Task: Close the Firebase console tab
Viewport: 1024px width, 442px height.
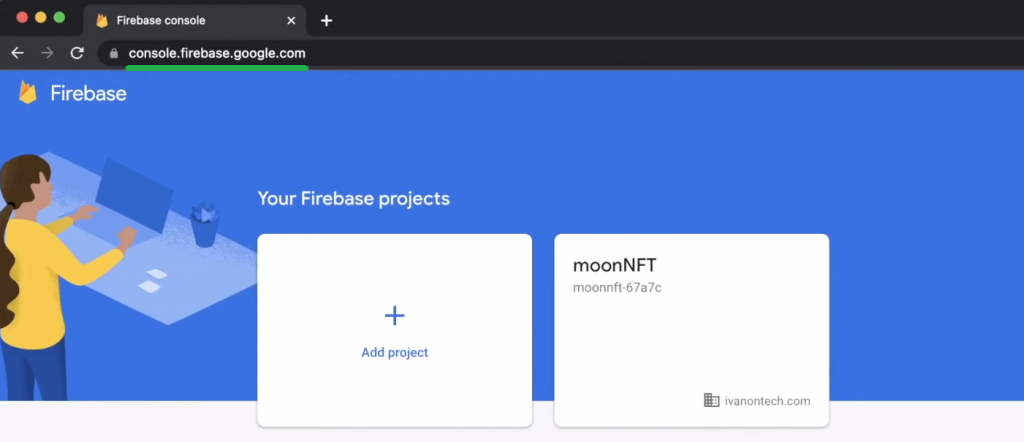Action: click(291, 20)
